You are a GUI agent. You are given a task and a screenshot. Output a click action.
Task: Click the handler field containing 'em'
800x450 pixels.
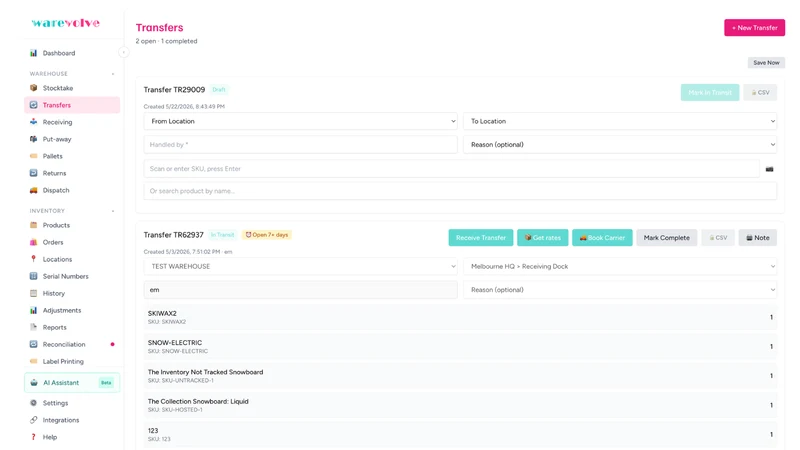(301, 290)
